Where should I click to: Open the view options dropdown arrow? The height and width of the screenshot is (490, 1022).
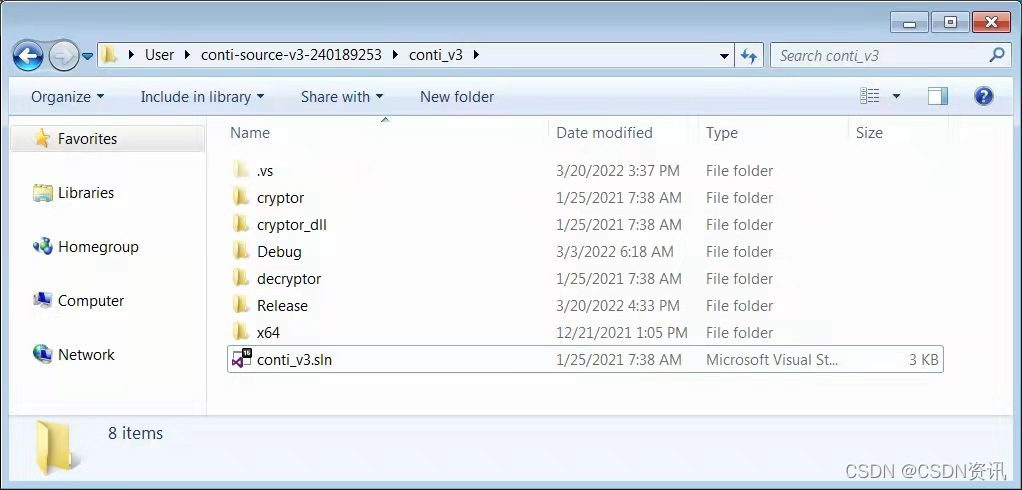pyautogui.click(x=896, y=96)
